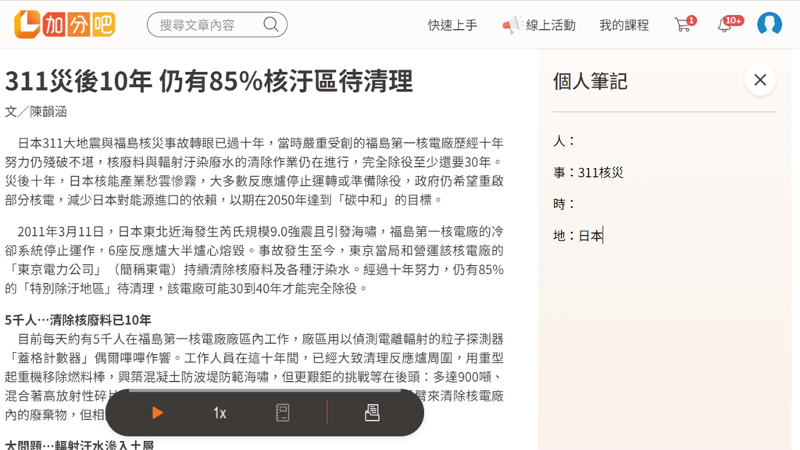Click the megaphone icon beside 線上活動

(511, 25)
